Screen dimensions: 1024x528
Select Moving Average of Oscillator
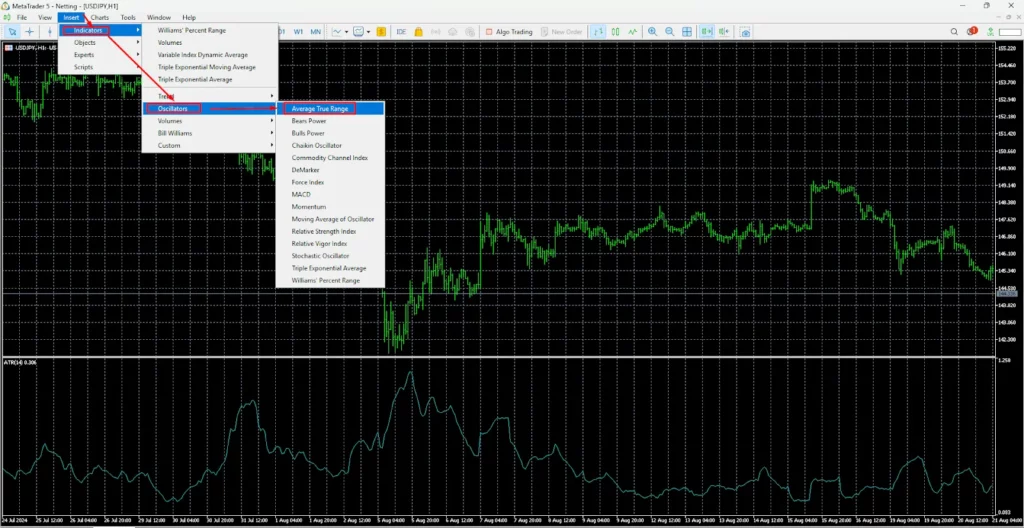point(330,220)
